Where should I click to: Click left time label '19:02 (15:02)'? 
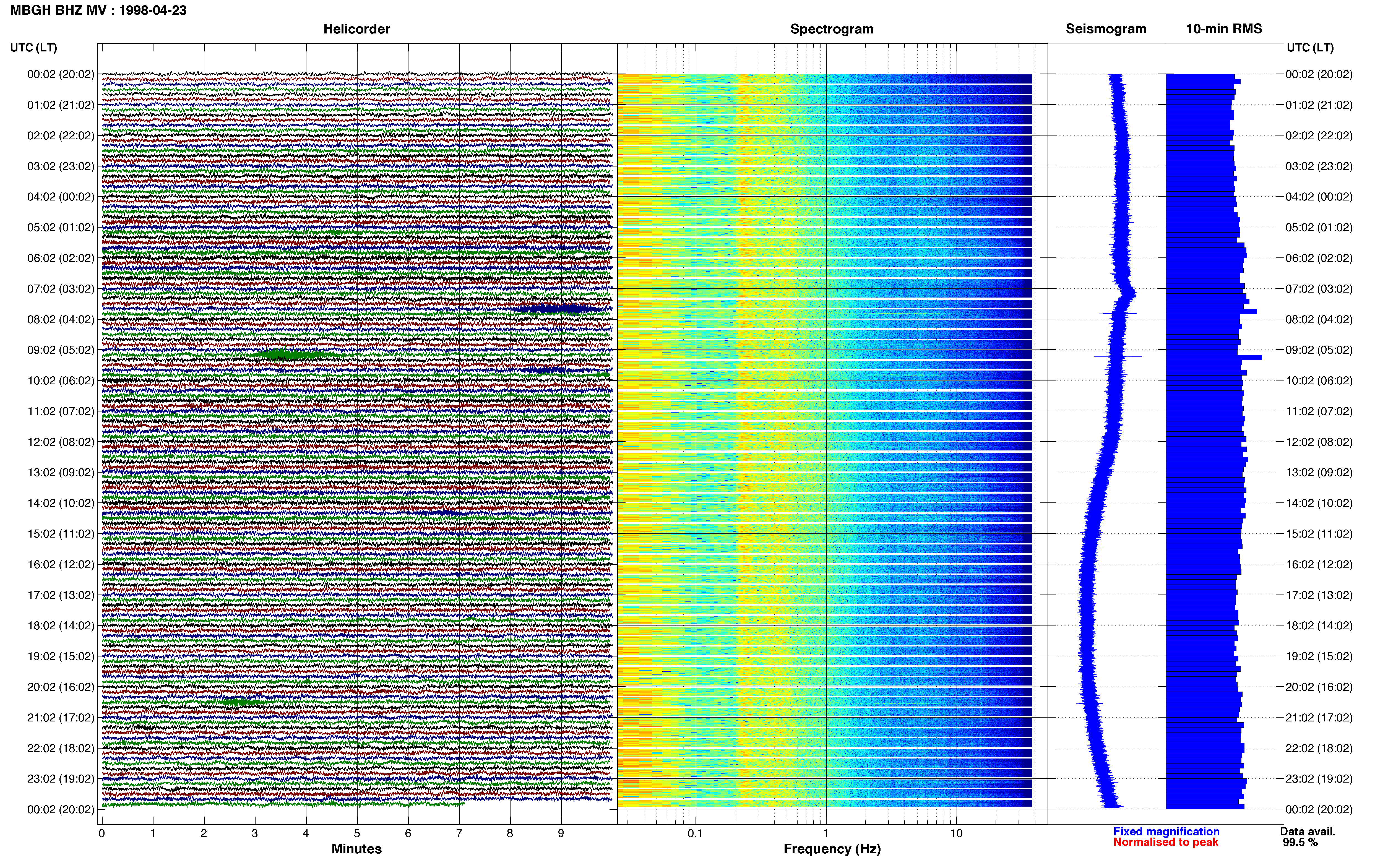pyautogui.click(x=61, y=656)
